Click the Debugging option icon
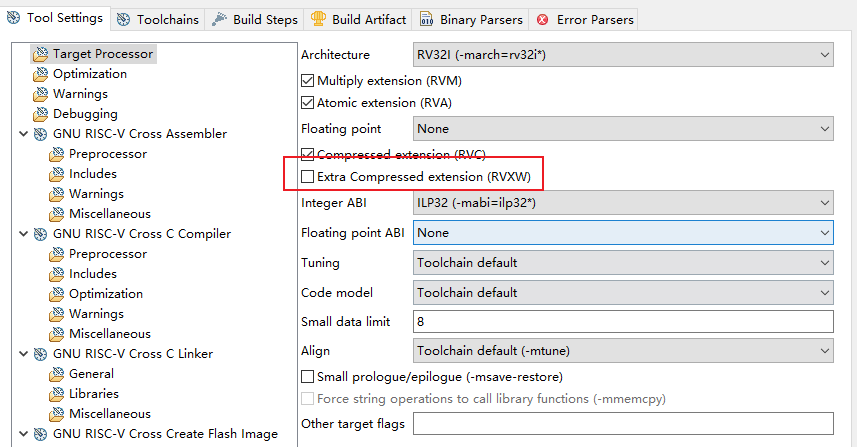 [x=40, y=114]
